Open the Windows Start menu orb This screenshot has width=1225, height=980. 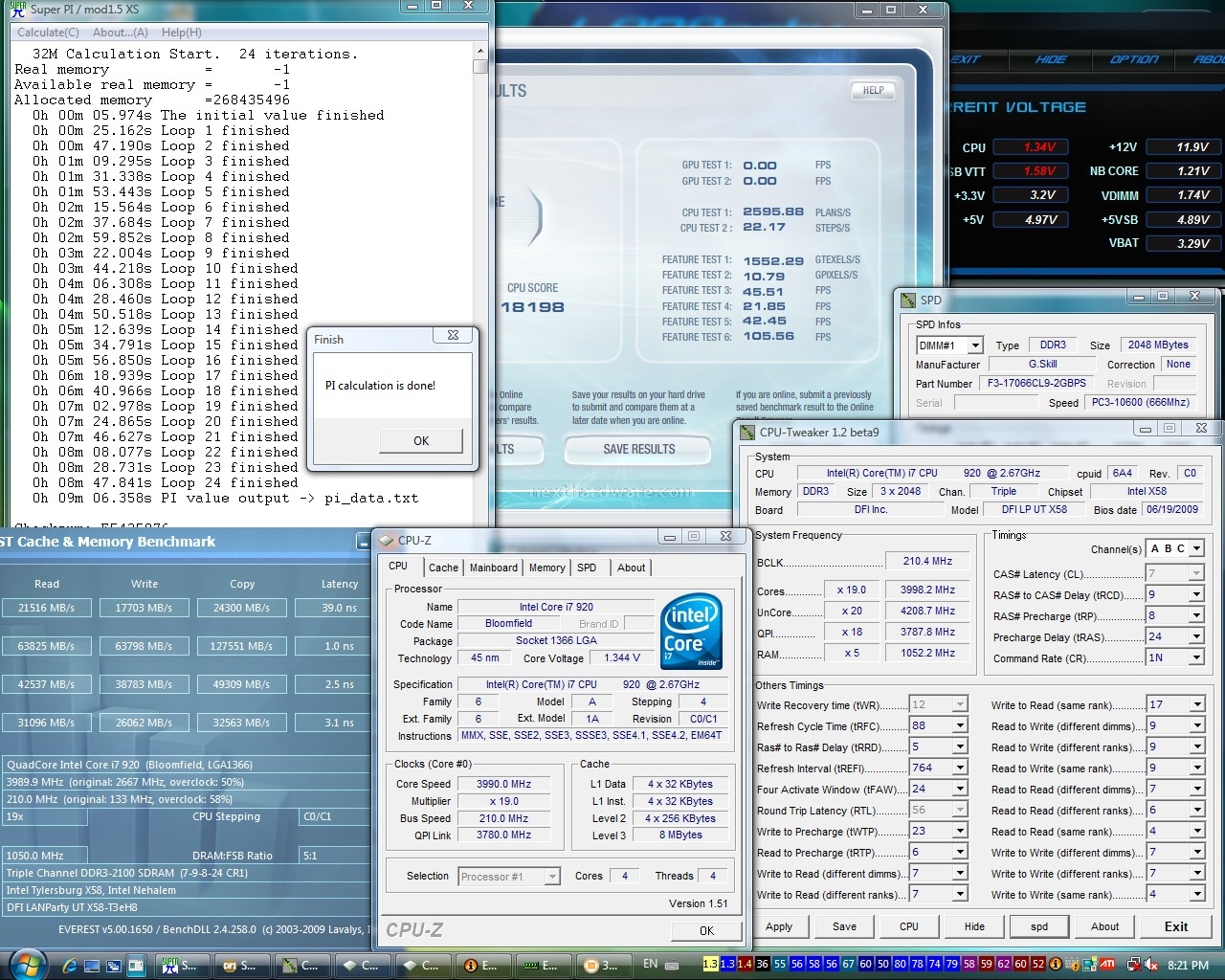(26, 963)
